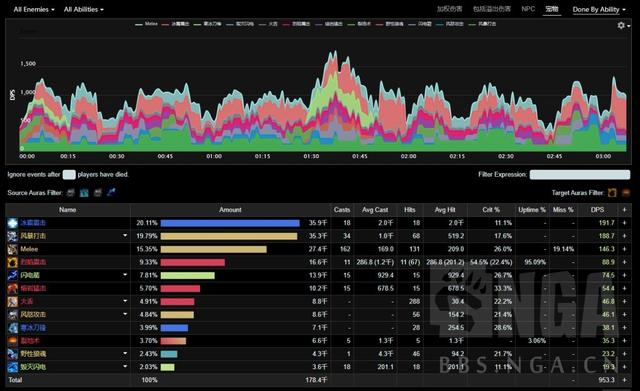Image resolution: width=640 pixels, height=391 pixels.
Task: Click the plus icon in the Total row
Action: [624, 380]
